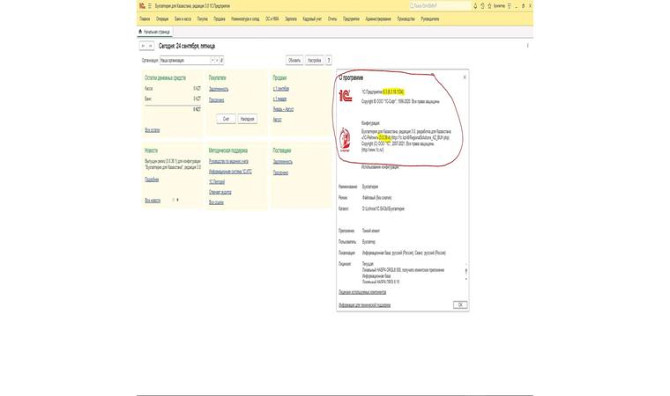This screenshot has height=396, width=670.
Task: Open the Продажа menu section
Action: (219, 19)
